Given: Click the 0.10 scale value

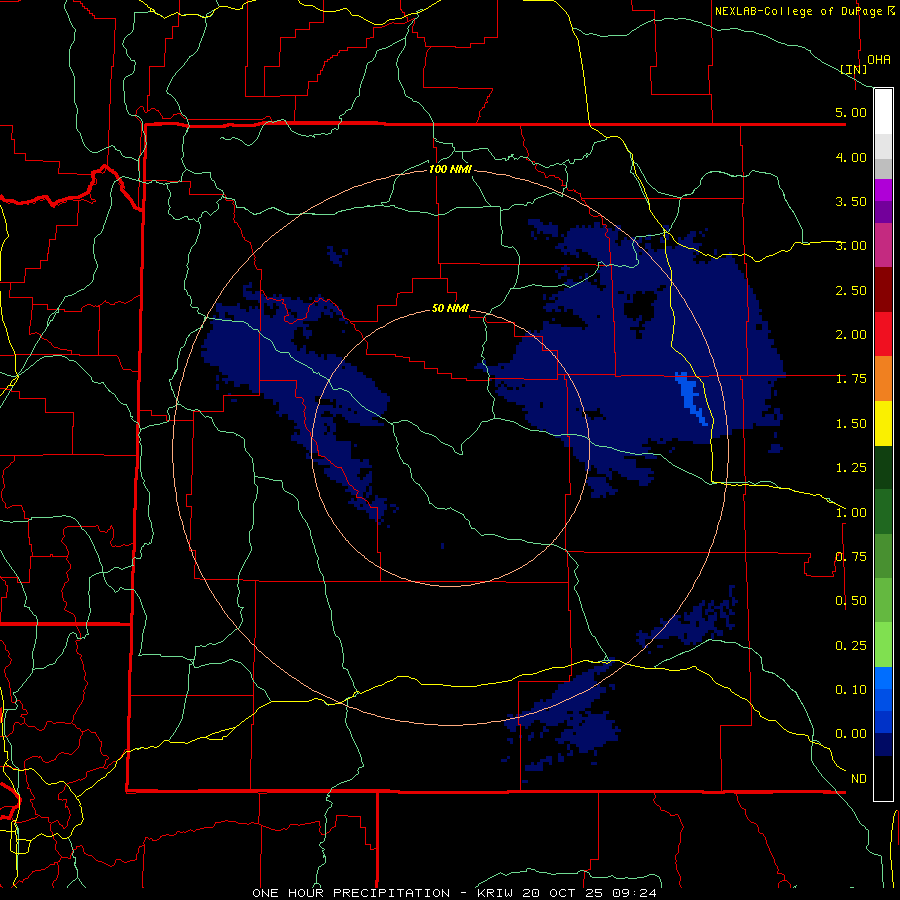Looking at the screenshot, I should (851, 690).
